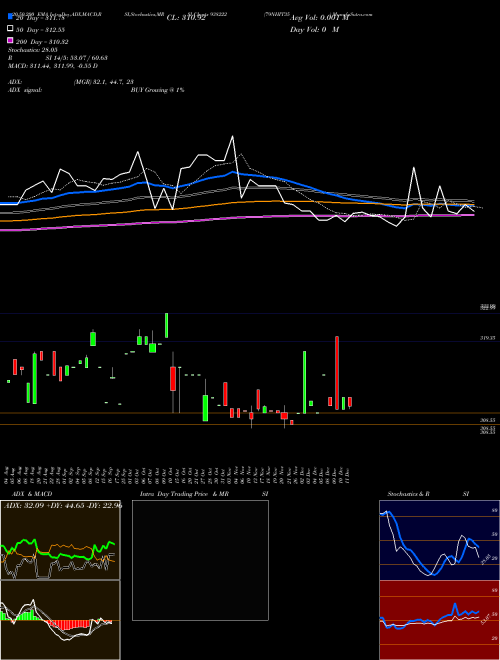Click the 'CL: 310.92' closing price text
This screenshot has height=660, width=500.
pos(186,18)
